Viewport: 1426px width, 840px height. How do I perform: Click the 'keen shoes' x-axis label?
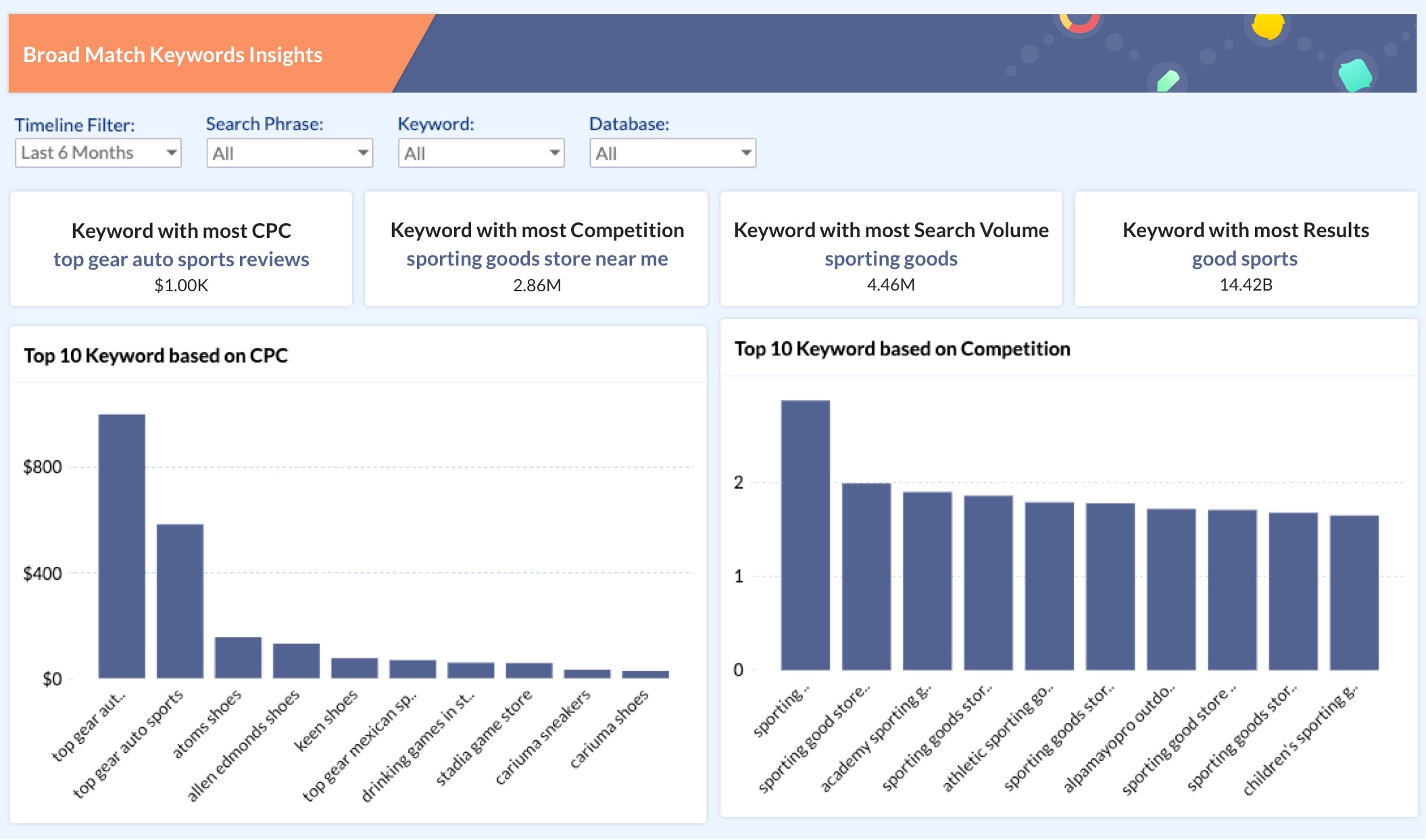coord(326,720)
